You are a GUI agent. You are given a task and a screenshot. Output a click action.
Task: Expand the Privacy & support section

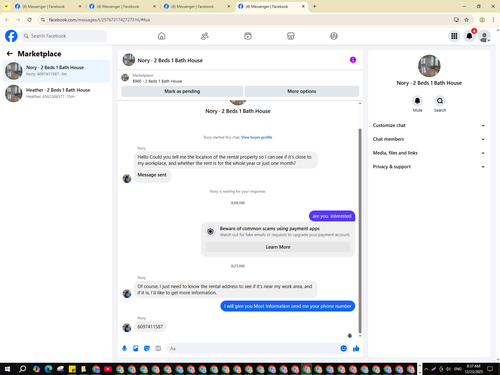click(429, 167)
